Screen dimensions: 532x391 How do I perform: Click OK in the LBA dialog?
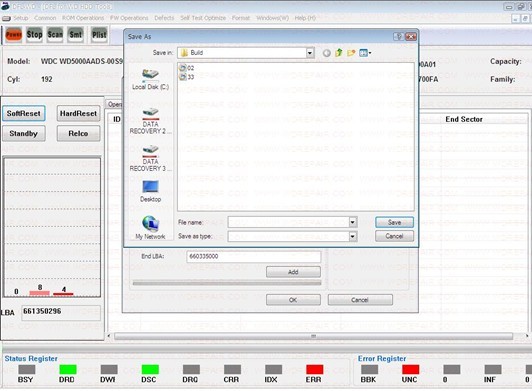click(x=293, y=300)
